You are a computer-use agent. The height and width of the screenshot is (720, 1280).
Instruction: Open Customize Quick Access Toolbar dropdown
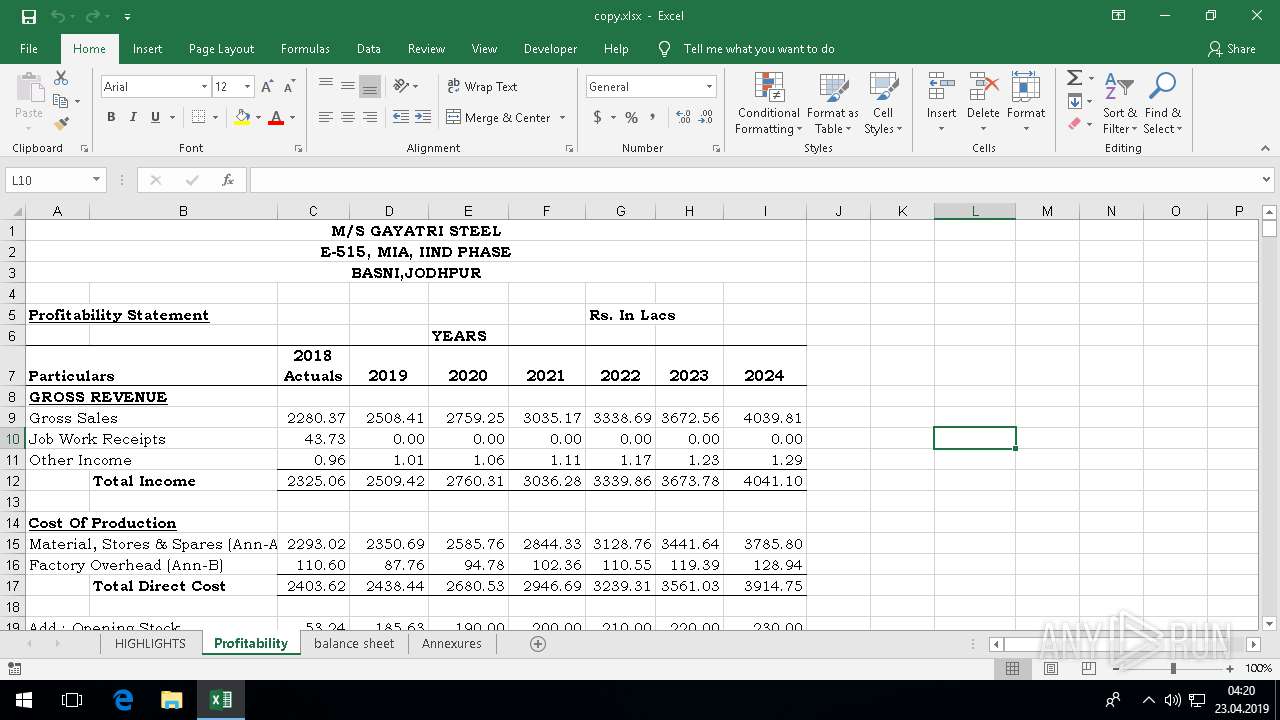coord(127,17)
